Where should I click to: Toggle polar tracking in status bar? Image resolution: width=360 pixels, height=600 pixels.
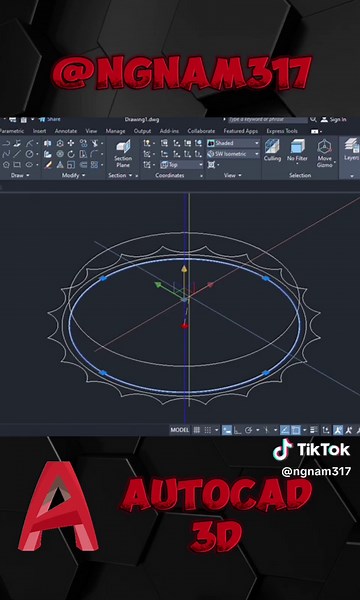(x=248, y=430)
